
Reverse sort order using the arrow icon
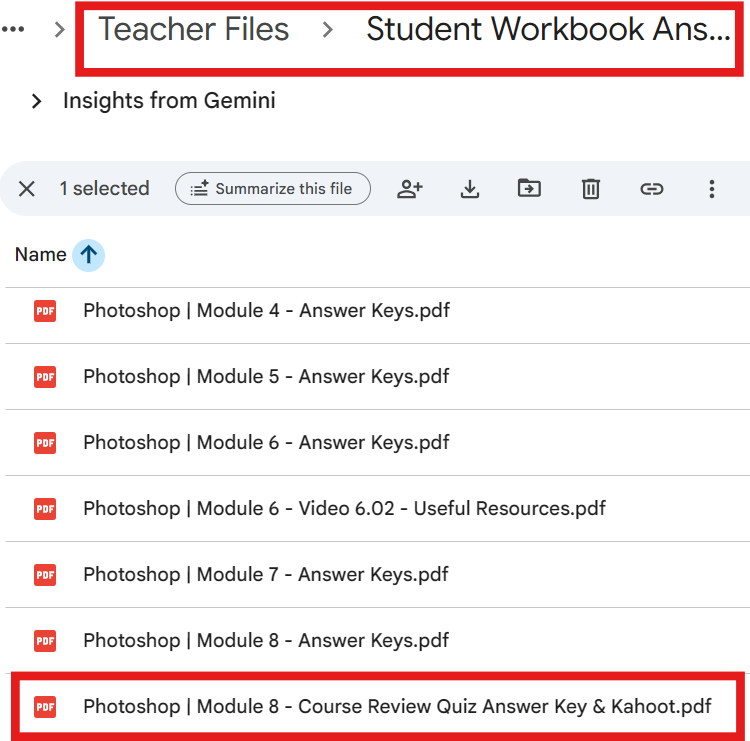coord(88,255)
